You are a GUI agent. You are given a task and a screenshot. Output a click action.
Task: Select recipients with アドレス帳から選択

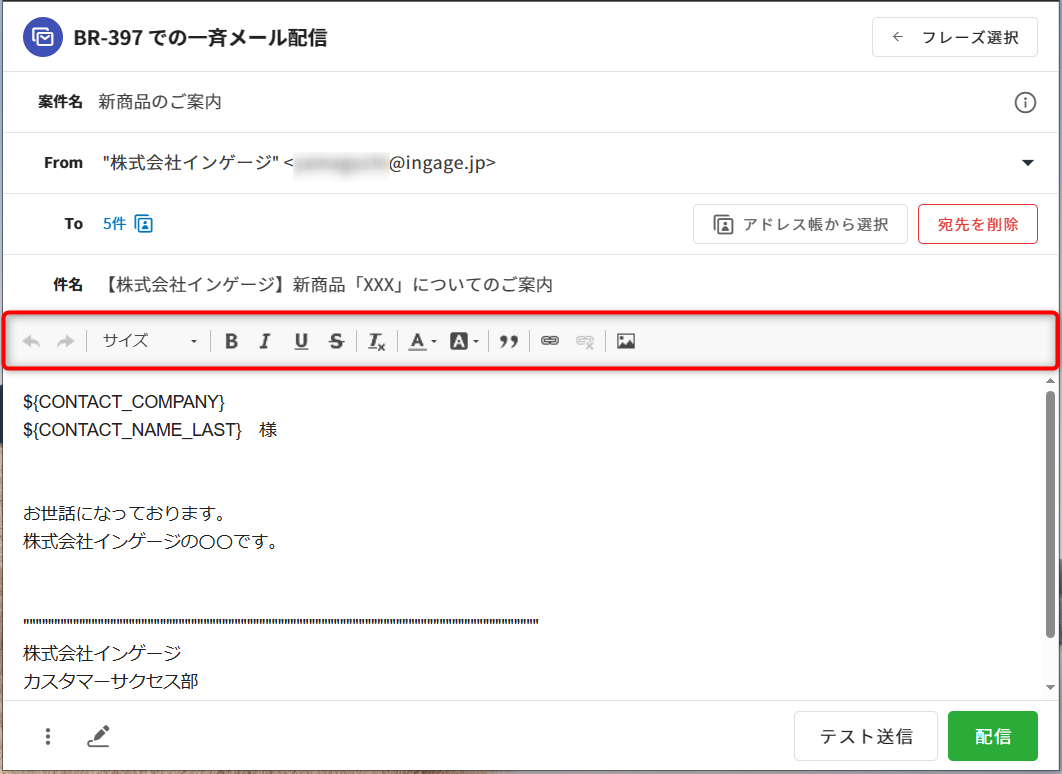point(800,224)
